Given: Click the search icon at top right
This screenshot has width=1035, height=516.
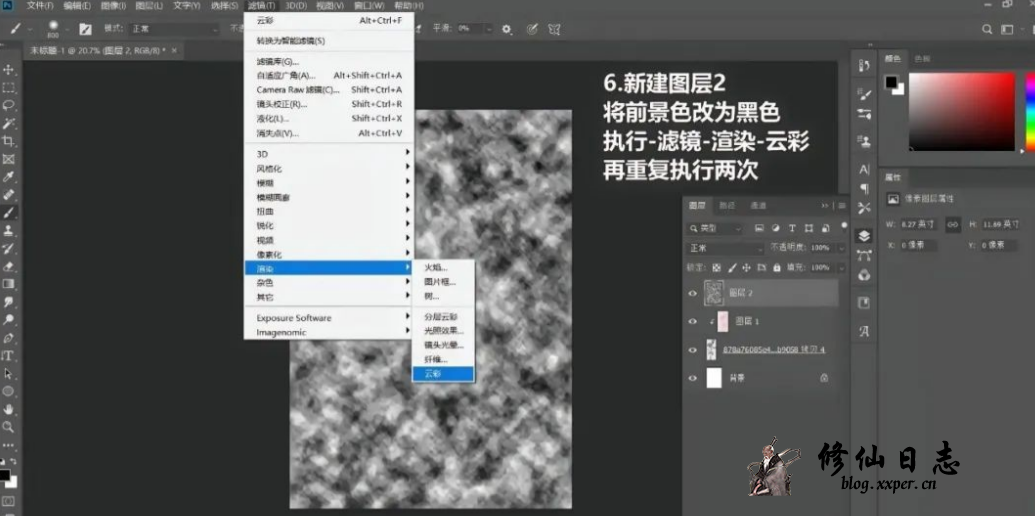Looking at the screenshot, I should click(987, 29).
